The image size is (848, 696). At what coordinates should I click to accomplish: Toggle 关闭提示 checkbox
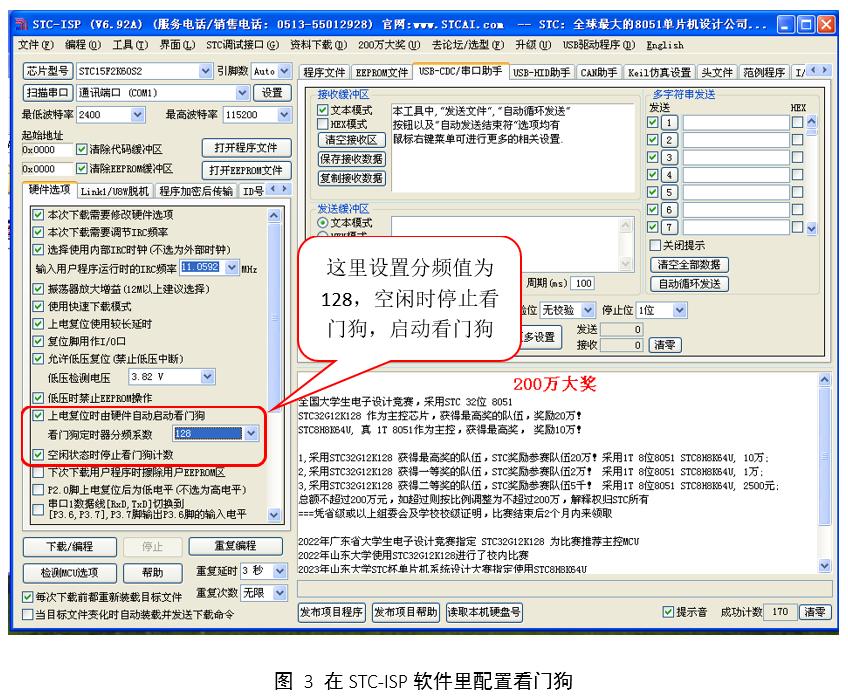point(655,245)
